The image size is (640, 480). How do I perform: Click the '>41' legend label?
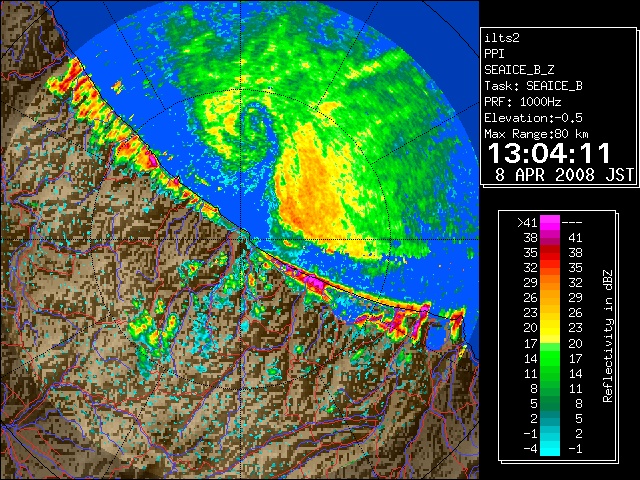(x=527, y=222)
